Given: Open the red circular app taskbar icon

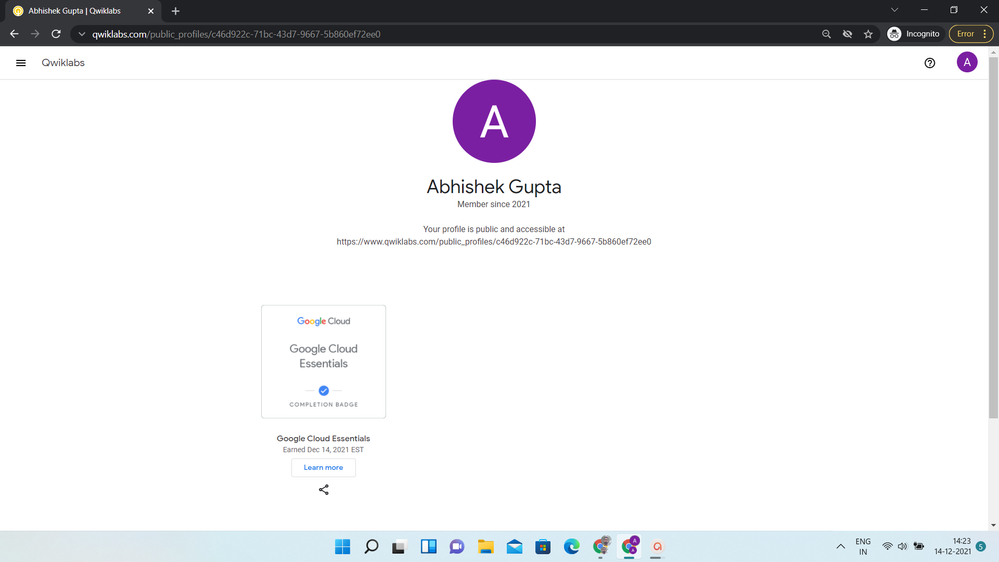Looking at the screenshot, I should tap(658, 546).
